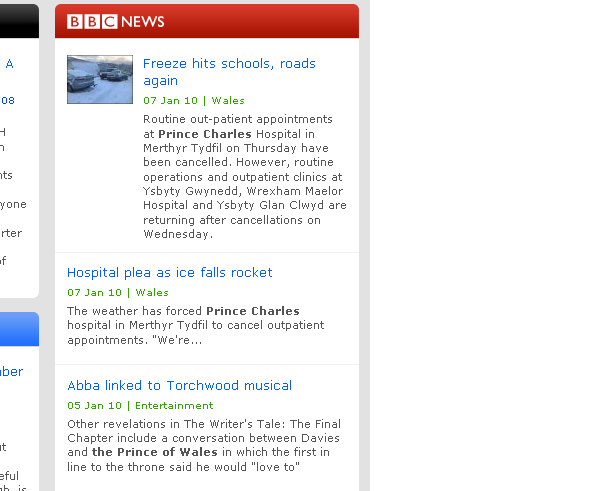This screenshot has width=600, height=491.
Task: Click 07 Jan 10 date under Hospital plea
Action: point(94,293)
